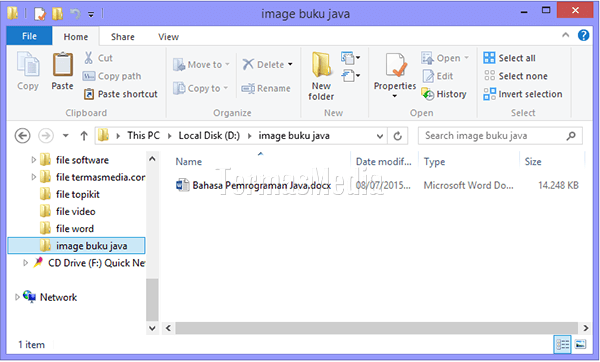The height and width of the screenshot is (362, 600).
Task: Click the search magnifier icon
Action: pos(571,136)
